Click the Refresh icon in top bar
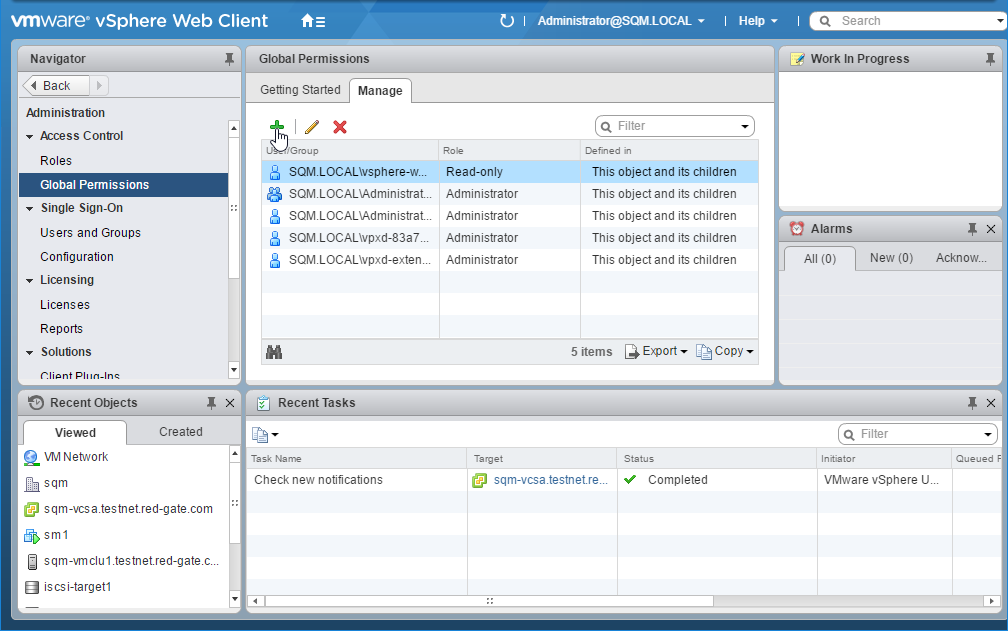The height and width of the screenshot is (631, 1008). [x=506, y=21]
